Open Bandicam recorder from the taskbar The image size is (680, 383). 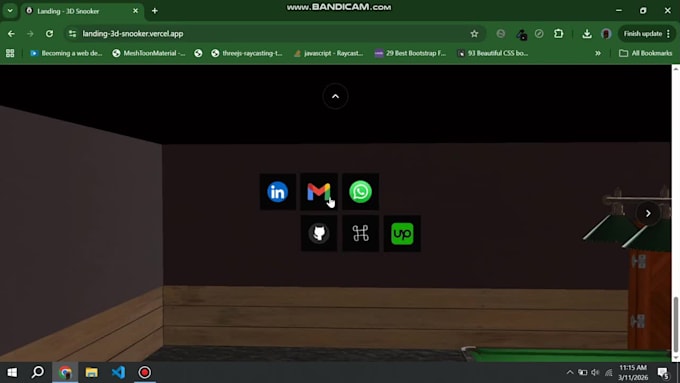(x=144, y=372)
